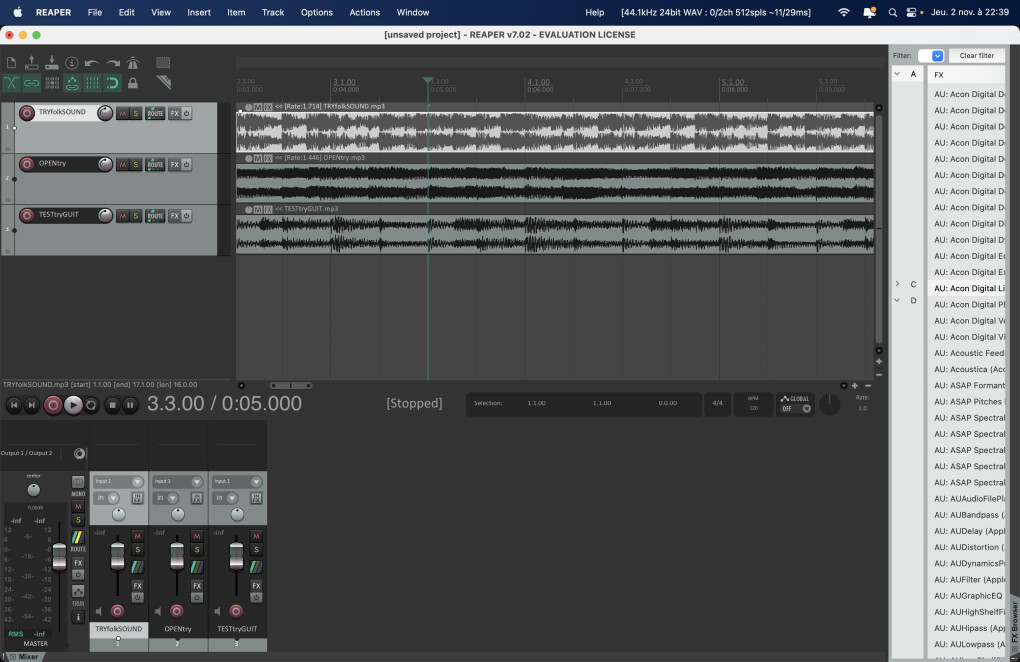Viewport: 1020px width, 662px height.
Task: Click the Redo arrow in the toolbar
Action: point(113,63)
